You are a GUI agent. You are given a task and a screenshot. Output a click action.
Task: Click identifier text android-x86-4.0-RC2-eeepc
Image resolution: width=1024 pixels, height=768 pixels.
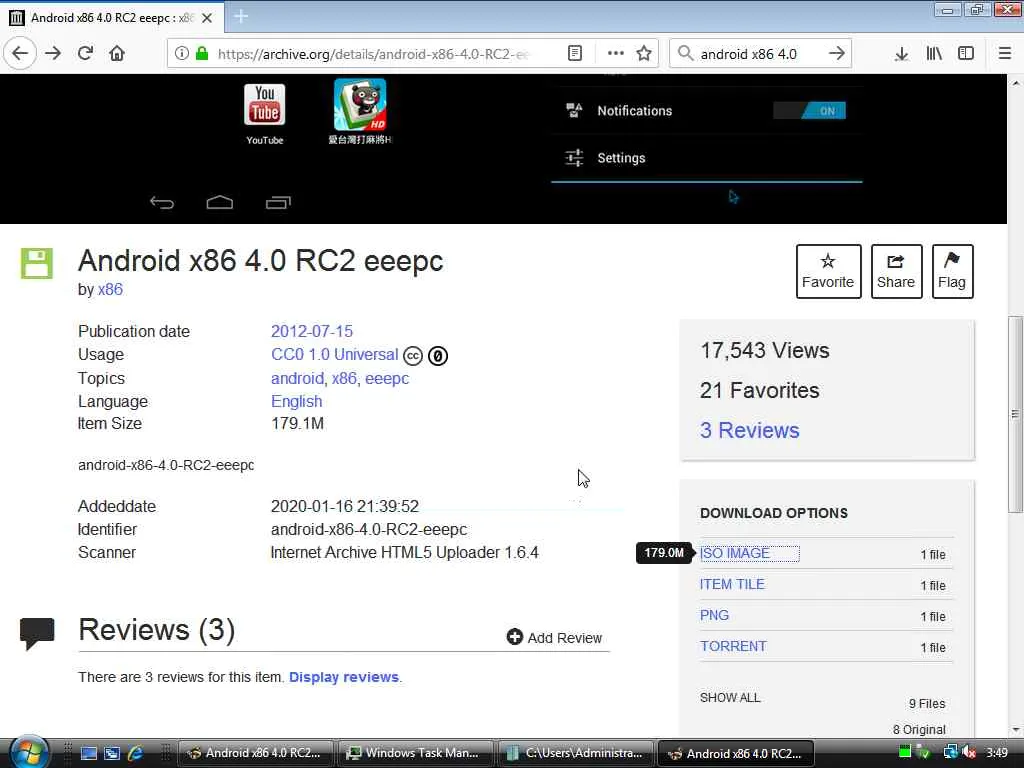(x=369, y=530)
